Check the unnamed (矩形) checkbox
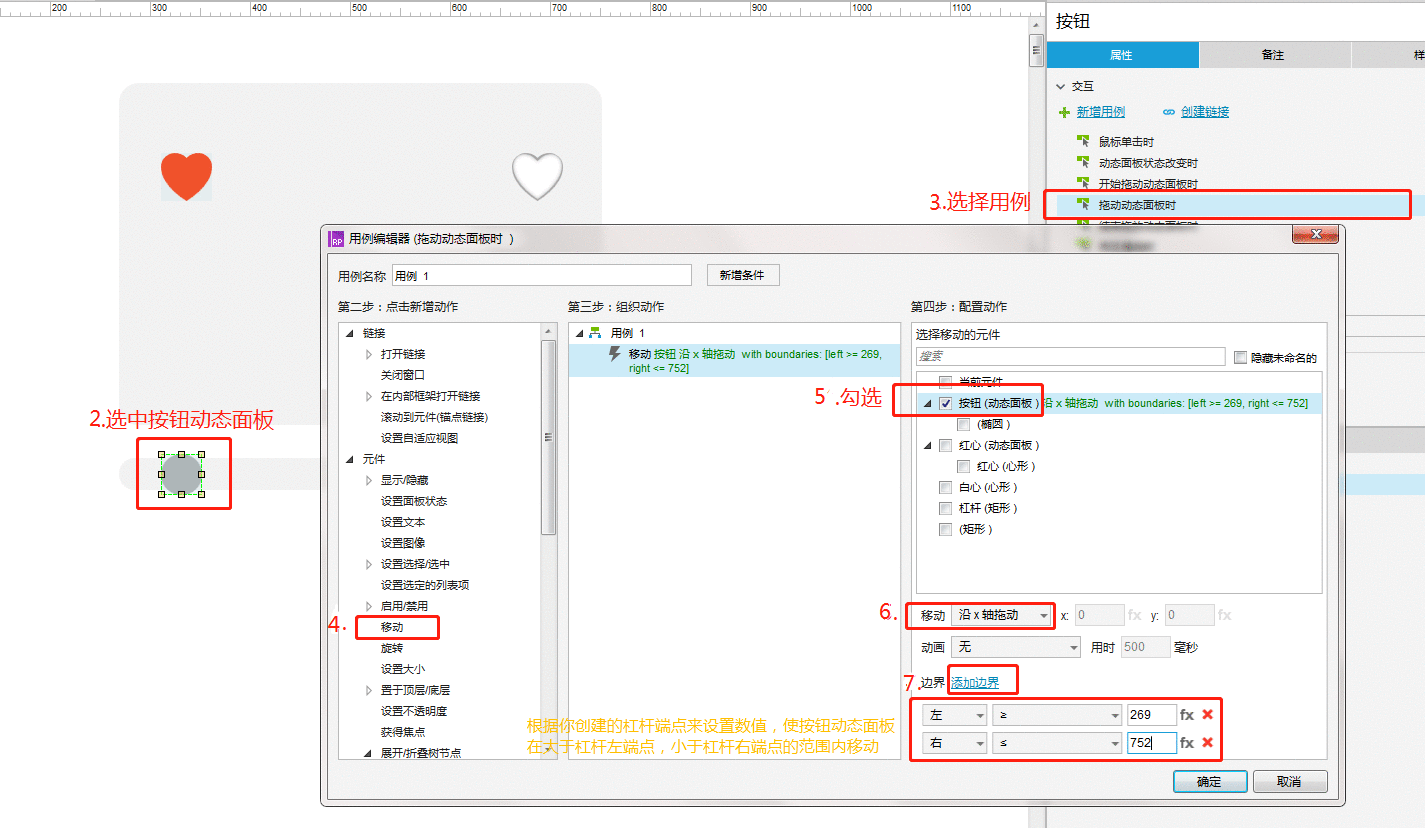This screenshot has width=1425, height=828. click(x=945, y=529)
